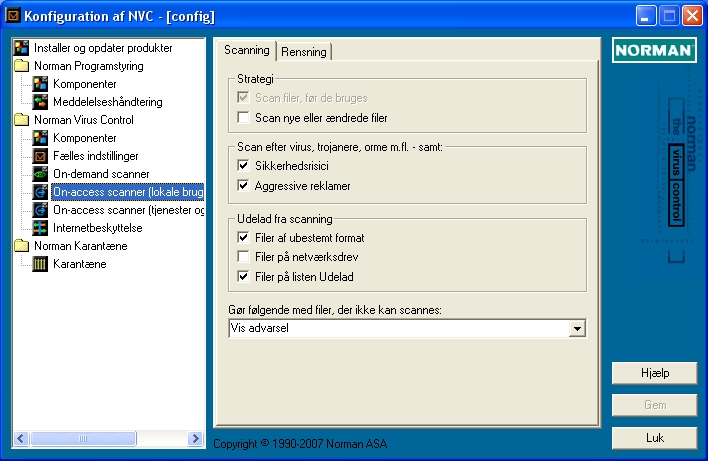The height and width of the screenshot is (461, 708).
Task: Click the tree scrollbar right arrow
Action: (x=196, y=438)
